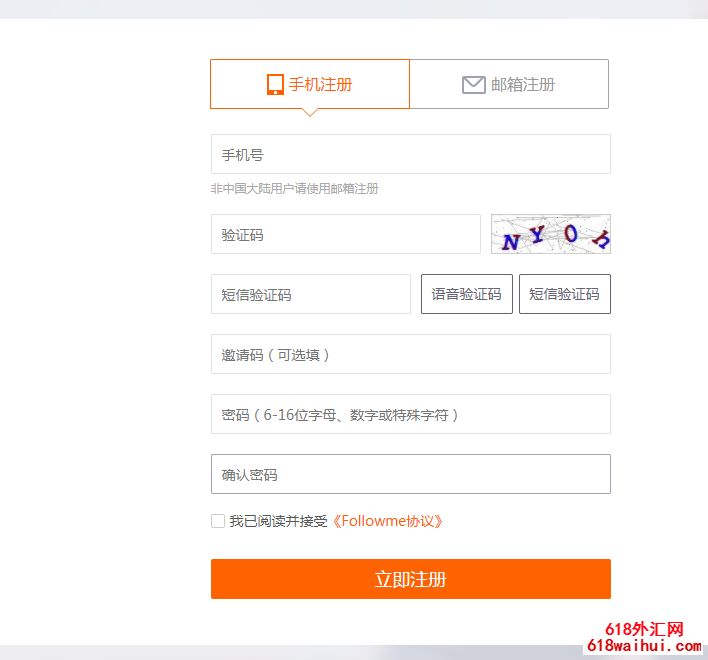Refresh the captcha image showing NYOh
Viewport: 708px width, 660px height.
[550, 235]
